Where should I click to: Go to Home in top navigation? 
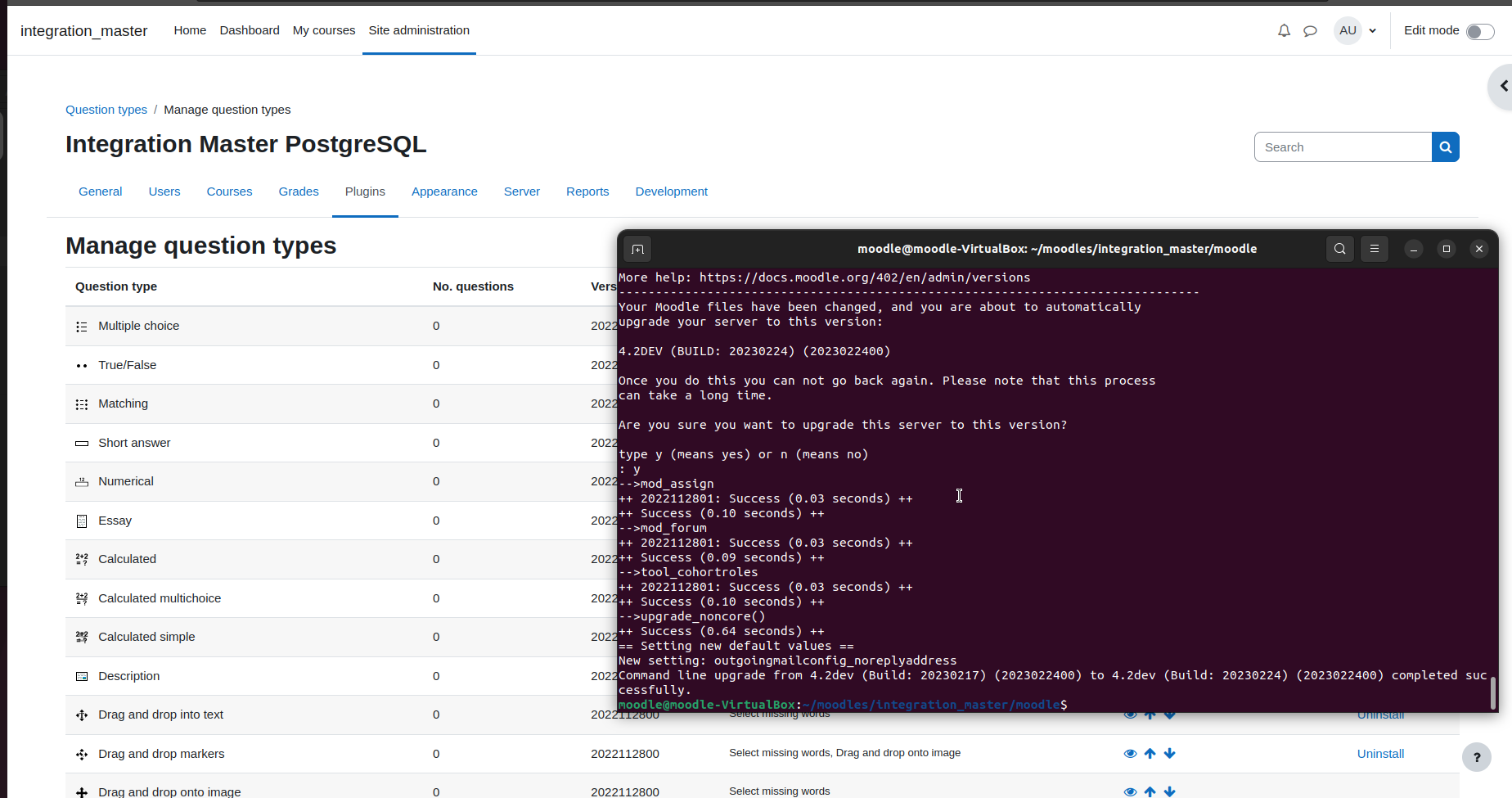(190, 30)
